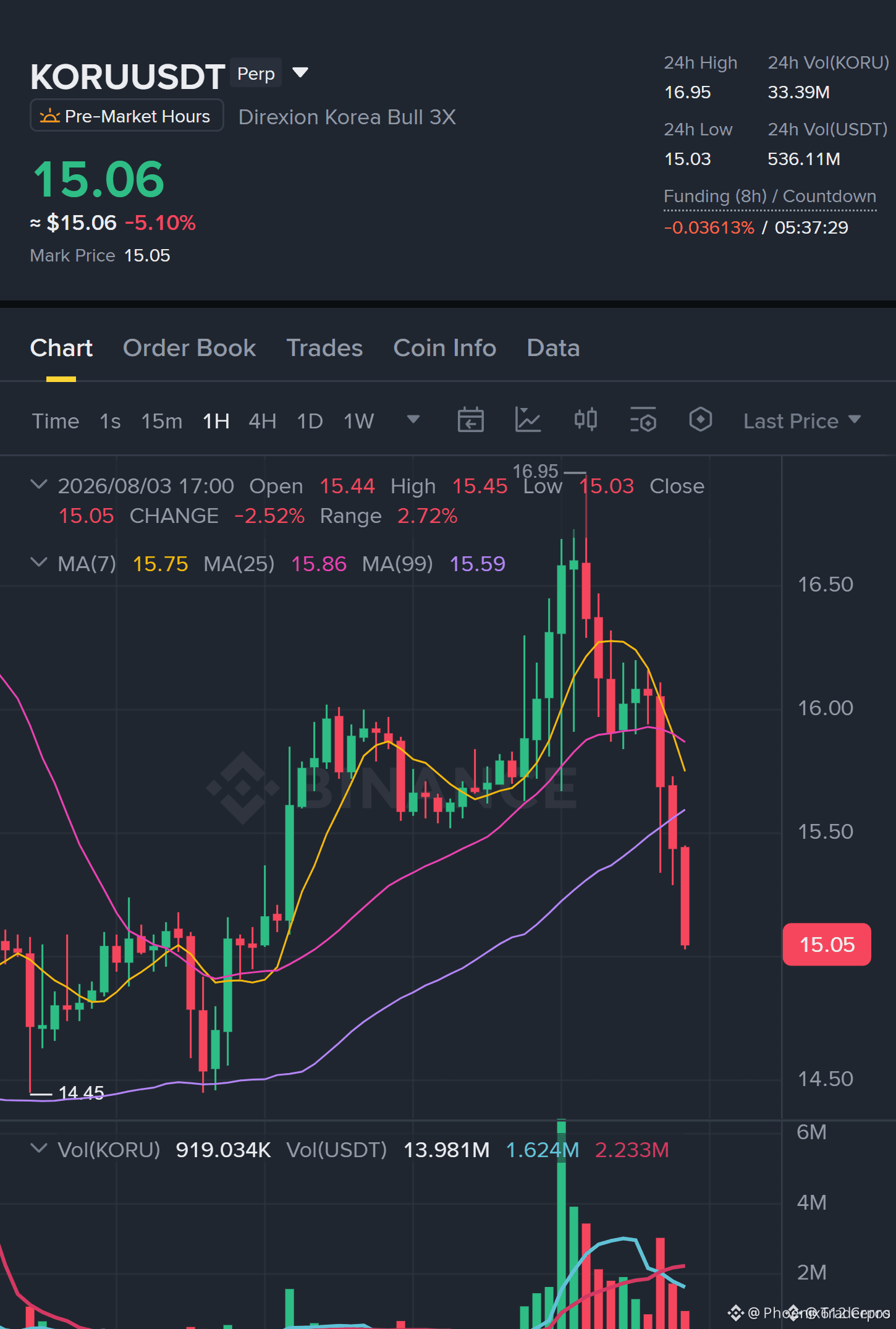Open the Last Price type dropdown
This screenshot has height=1329, width=896.
pyautogui.click(x=802, y=421)
